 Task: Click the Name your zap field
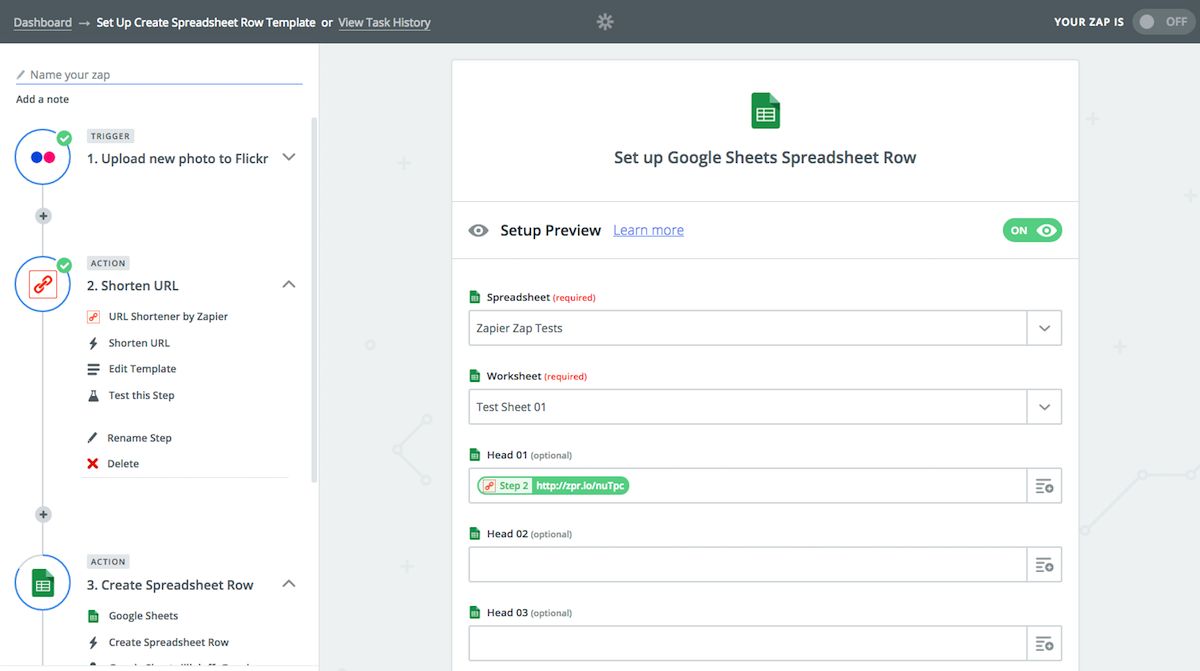[x=160, y=75]
